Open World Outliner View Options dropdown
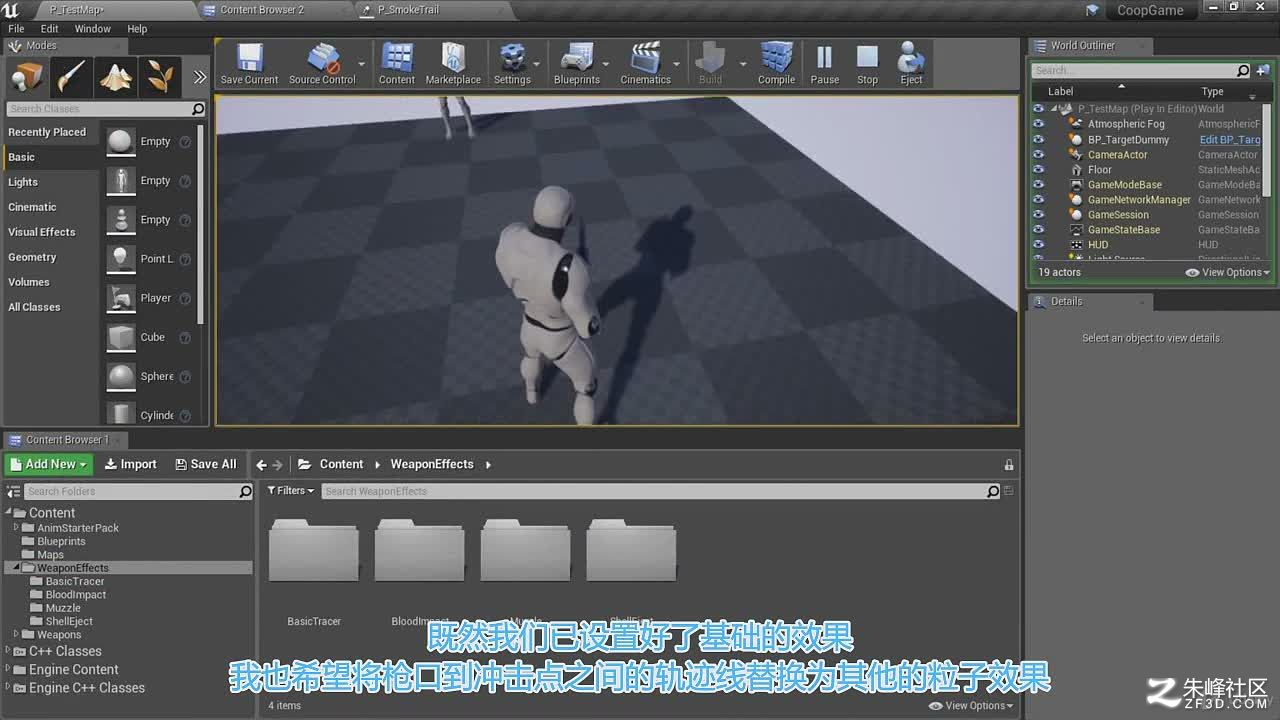The width and height of the screenshot is (1280, 720). tap(1228, 273)
